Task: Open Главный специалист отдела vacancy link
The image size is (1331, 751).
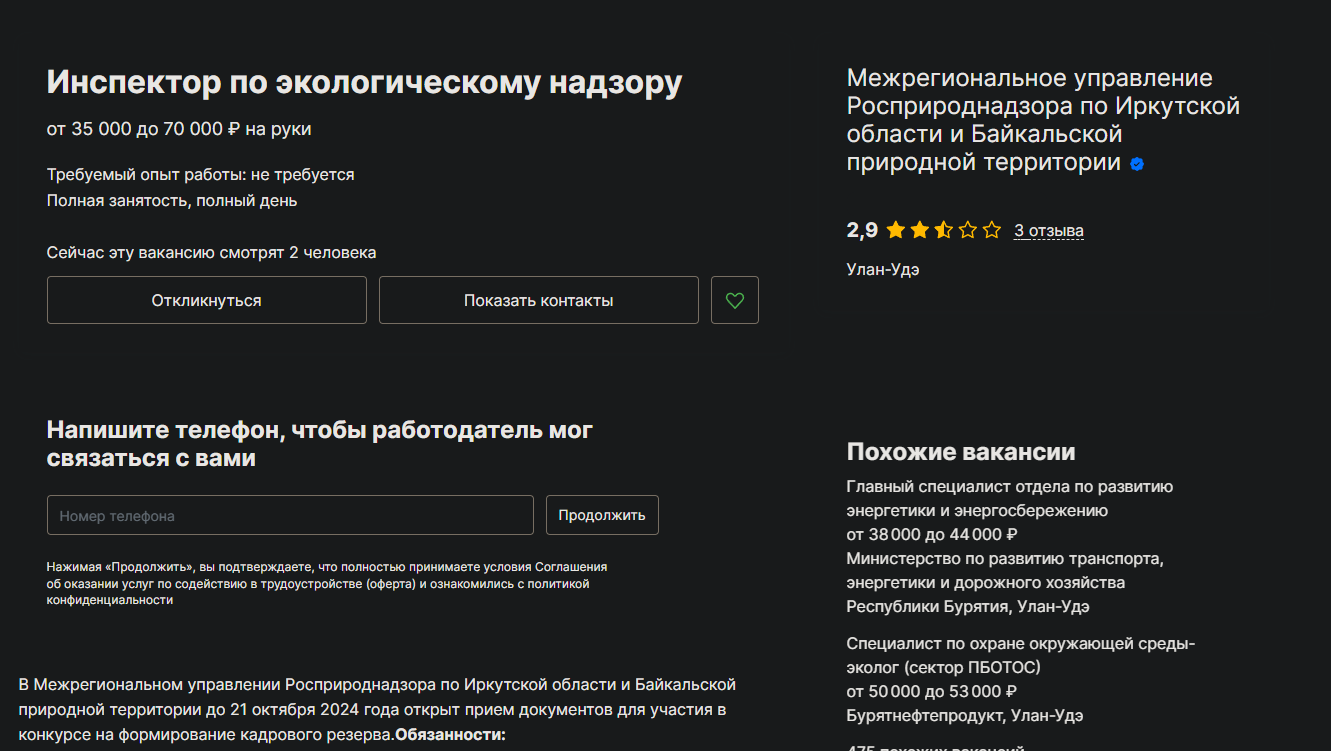Action: pos(1009,498)
